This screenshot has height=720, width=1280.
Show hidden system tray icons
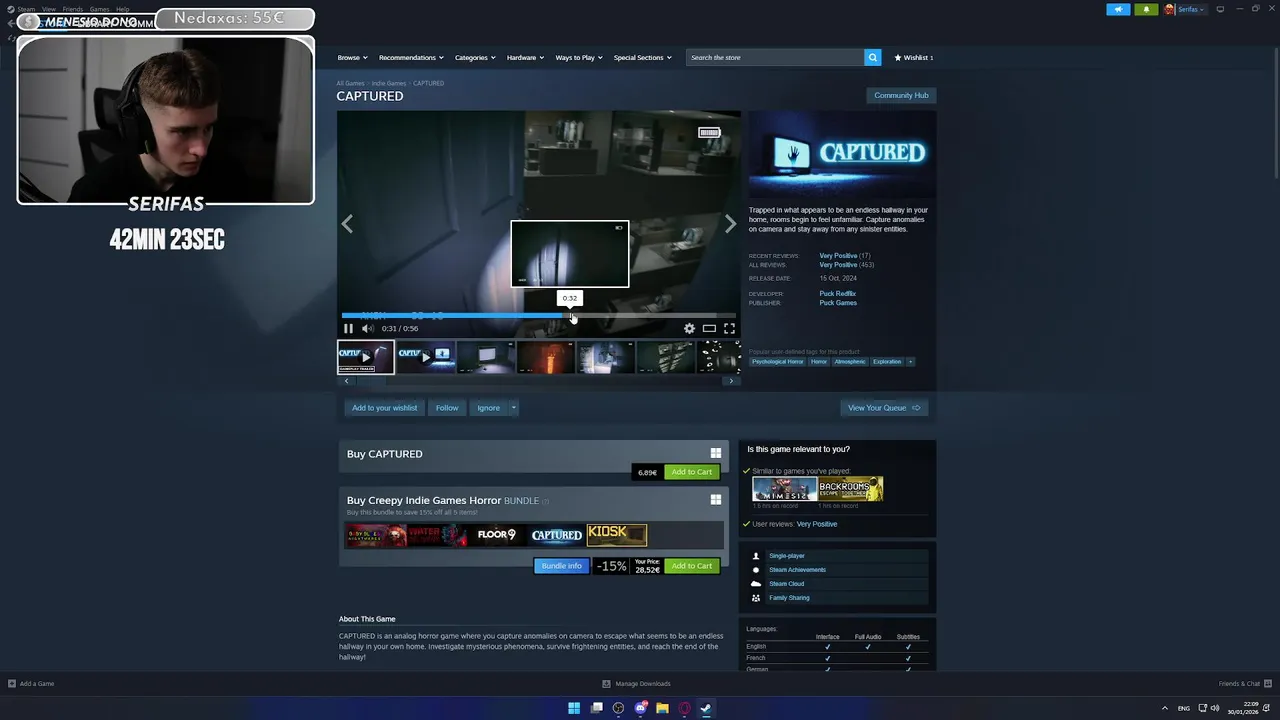pos(1164,708)
